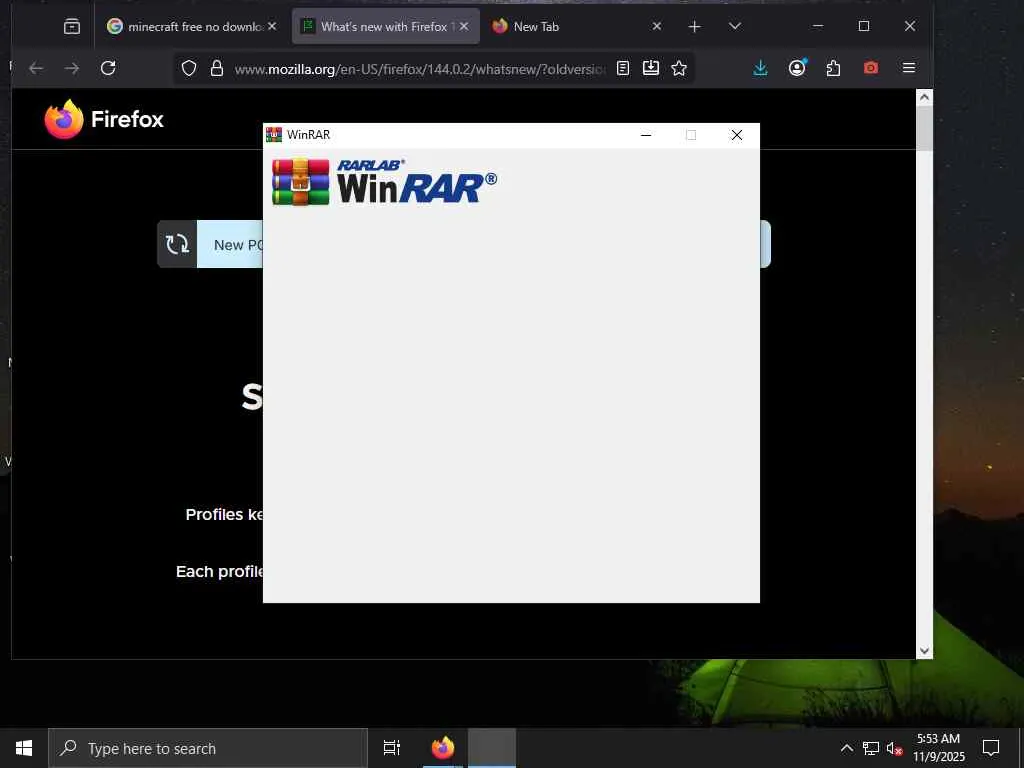Show hidden system tray icons
The width and height of the screenshot is (1024, 768).
[x=846, y=748]
